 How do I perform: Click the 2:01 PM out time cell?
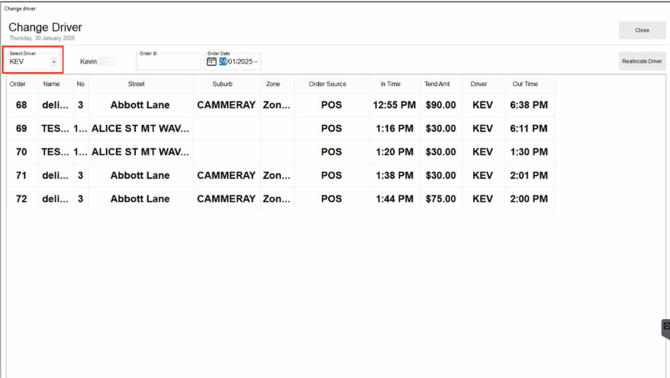529,176
